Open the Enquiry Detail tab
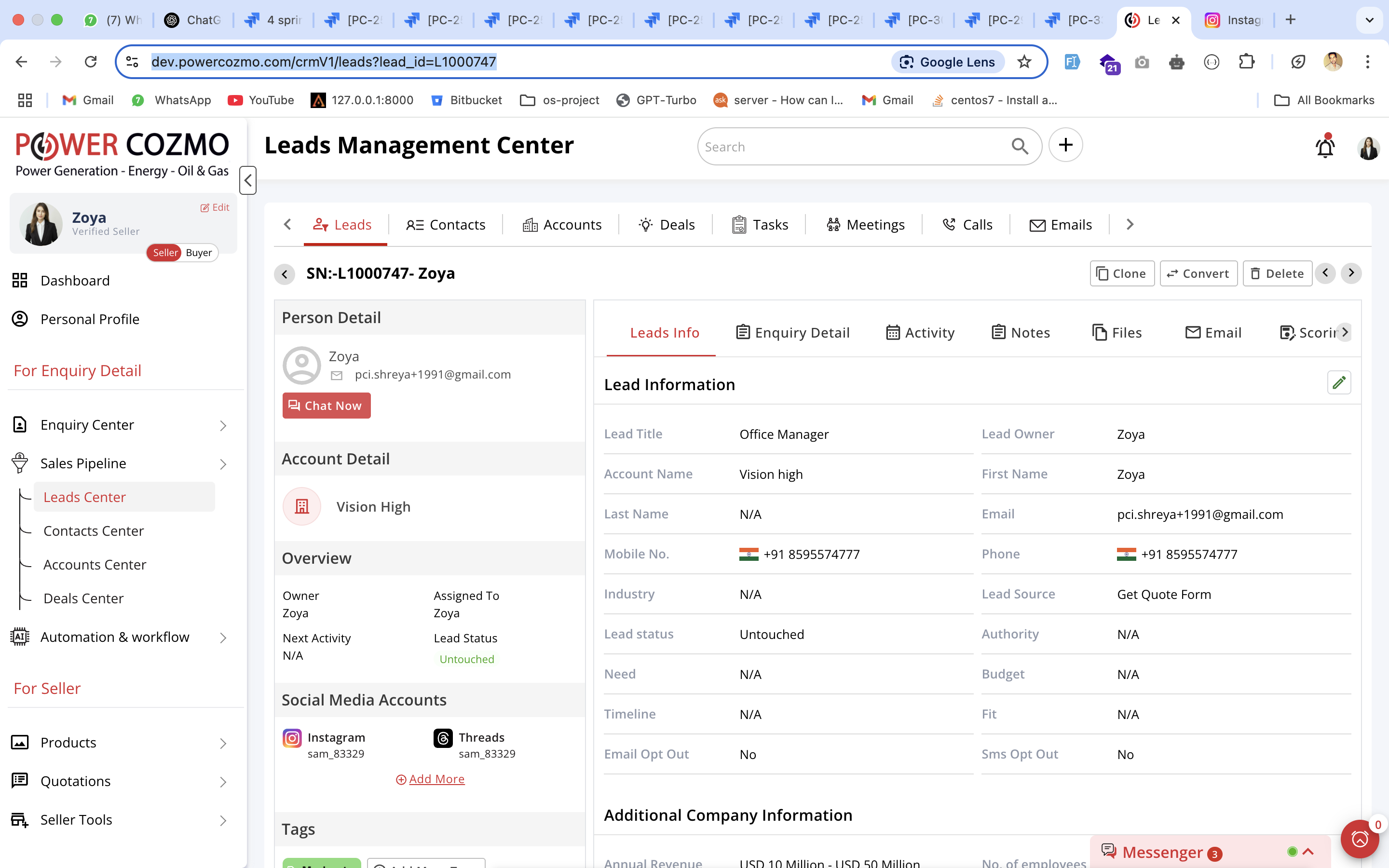Screen dimensions: 1389x868 click(793, 332)
